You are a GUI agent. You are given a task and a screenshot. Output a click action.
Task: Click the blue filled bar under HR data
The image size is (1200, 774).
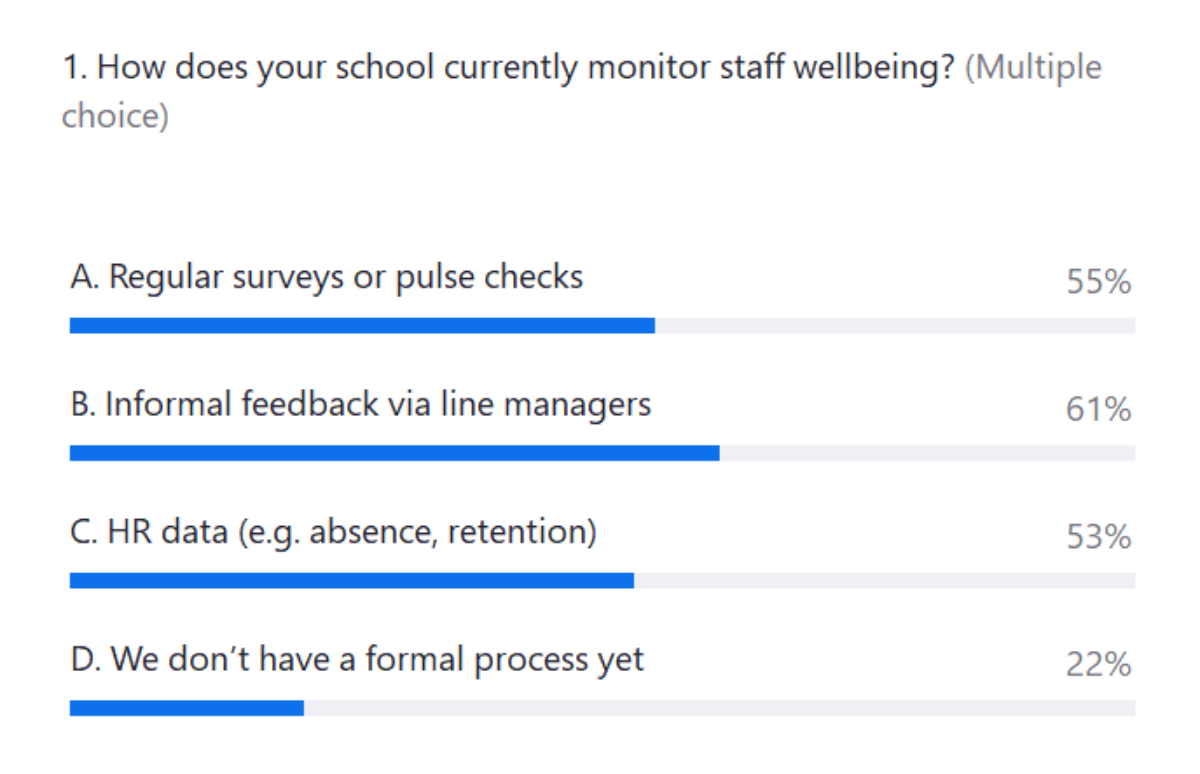click(x=351, y=581)
